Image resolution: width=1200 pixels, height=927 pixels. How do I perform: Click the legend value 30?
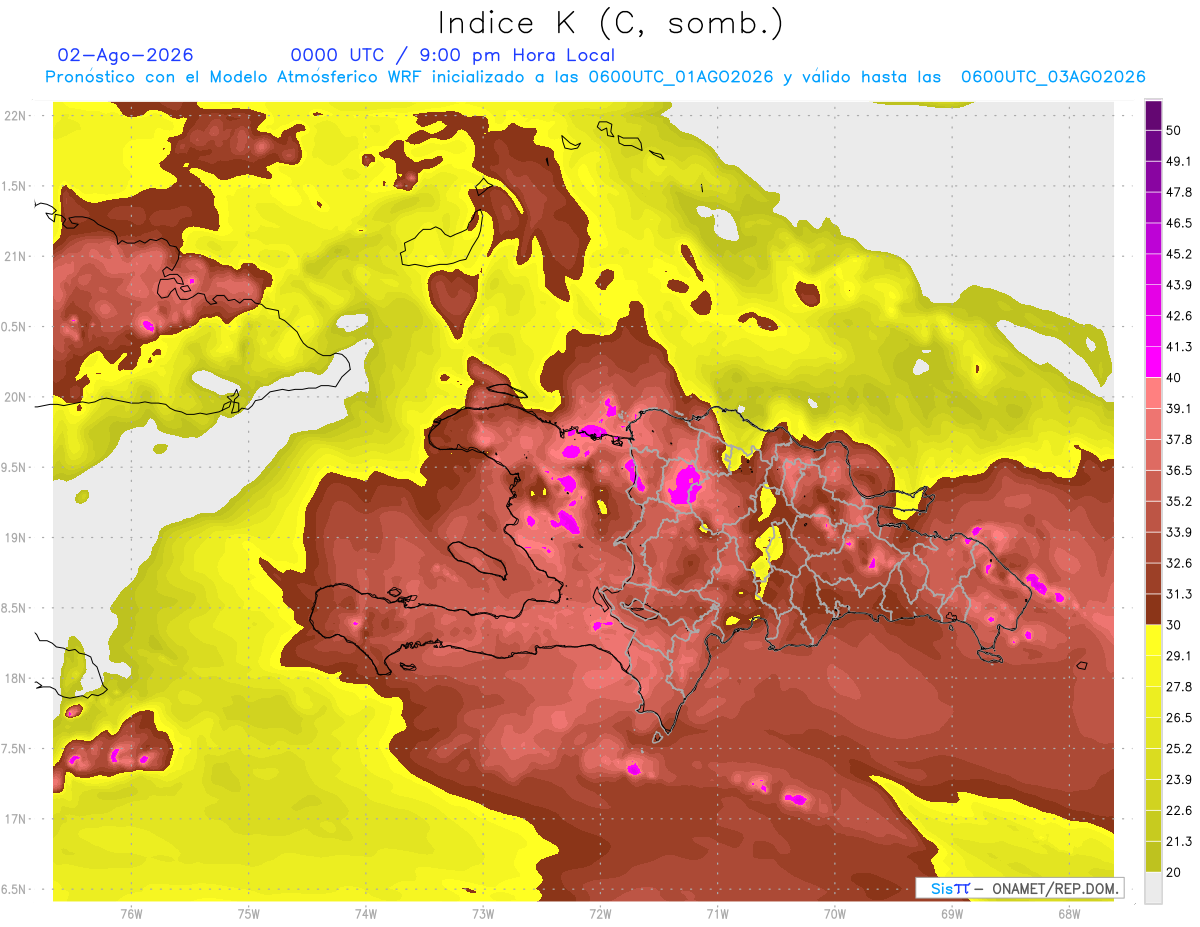pos(1175,625)
